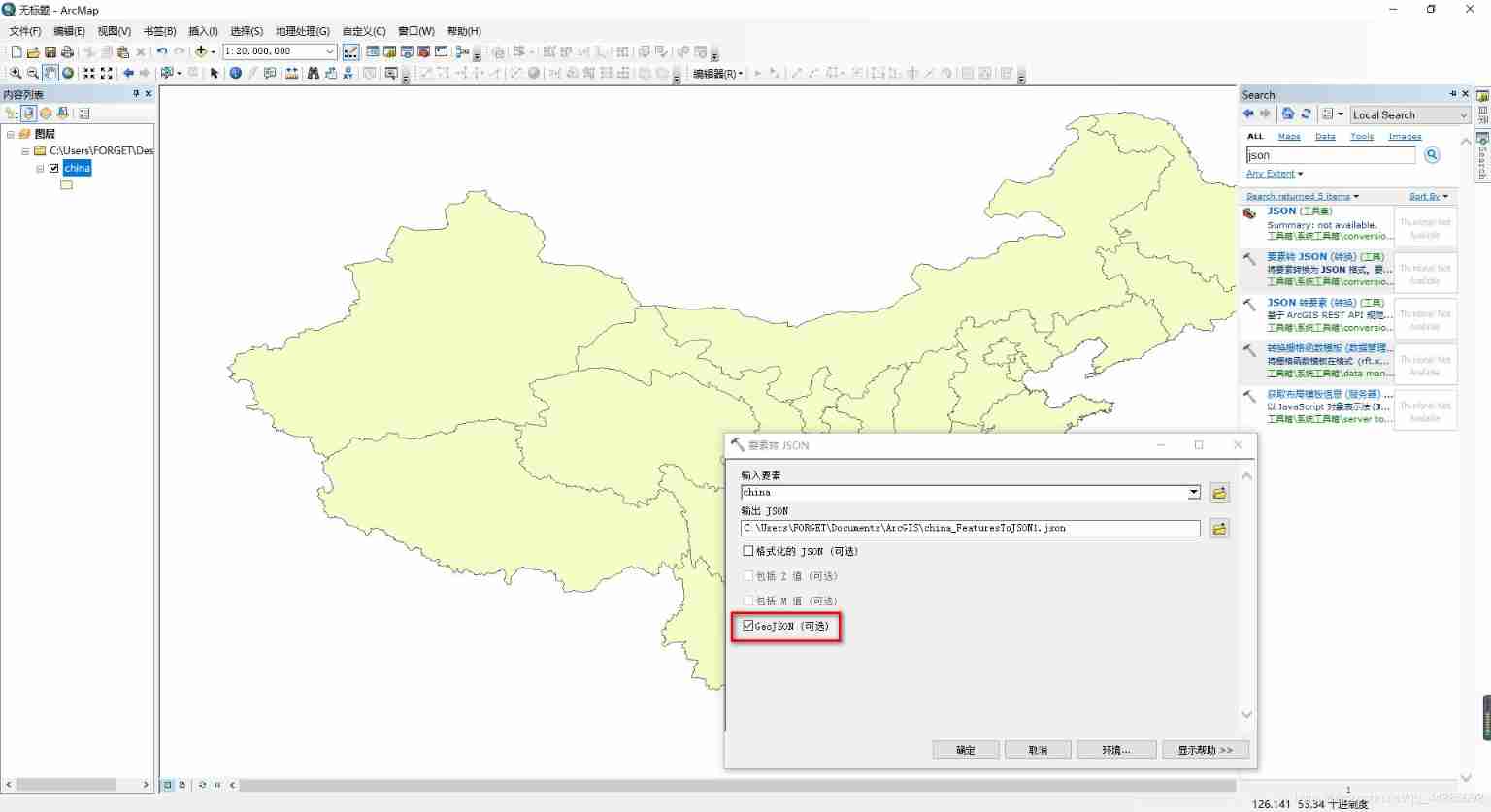
Task: Click 取消 to cancel the dialog
Action: (x=1038, y=750)
